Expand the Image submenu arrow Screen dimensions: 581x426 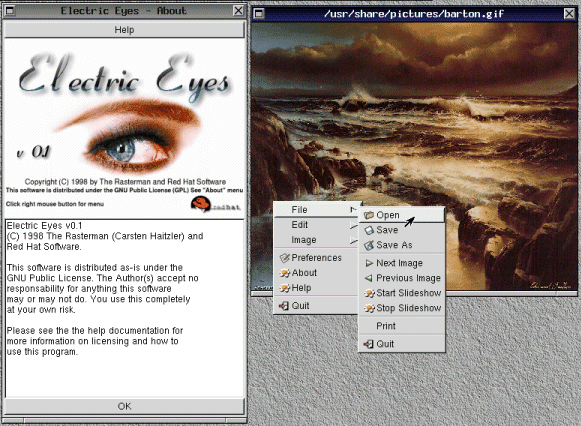353,240
